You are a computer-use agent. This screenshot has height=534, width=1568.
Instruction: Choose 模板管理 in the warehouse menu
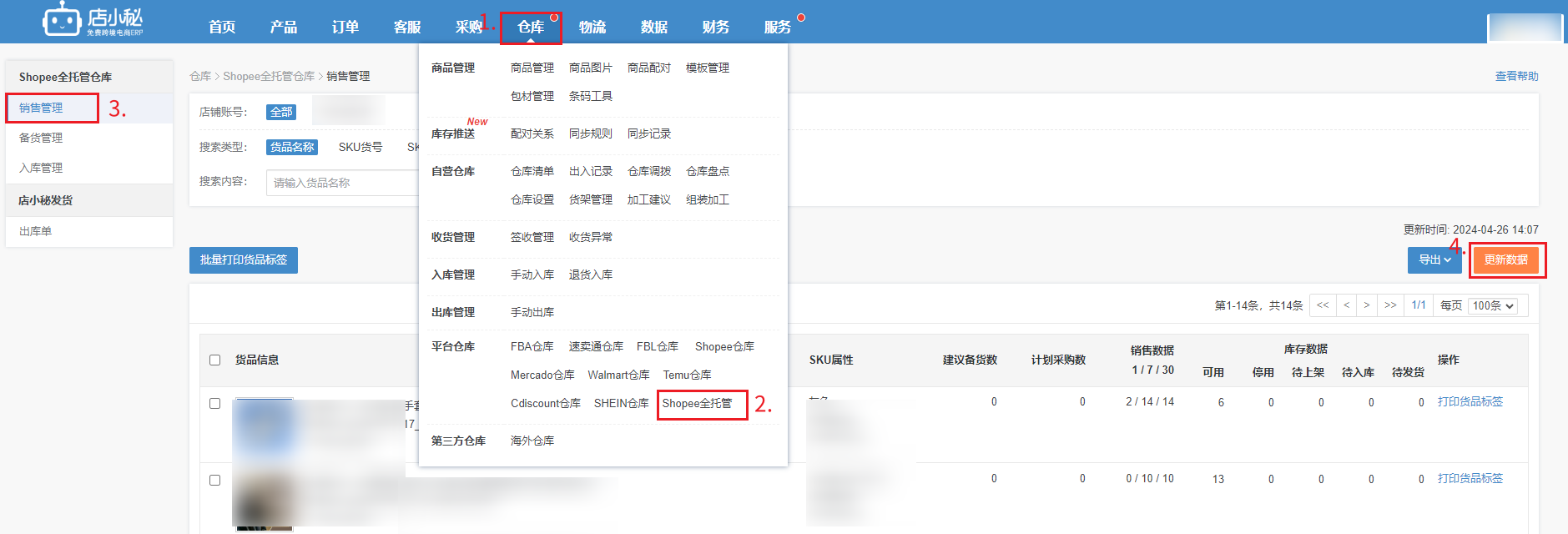[x=708, y=68]
